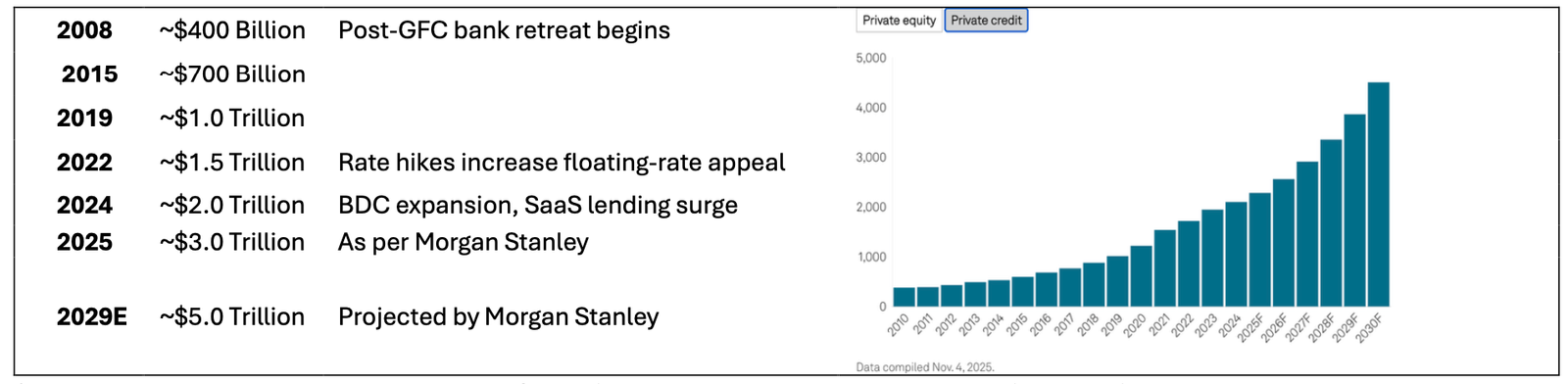Viewport: 1568px width, 384px height.
Task: Select the 2024 bar in chart
Action: click(x=1236, y=255)
